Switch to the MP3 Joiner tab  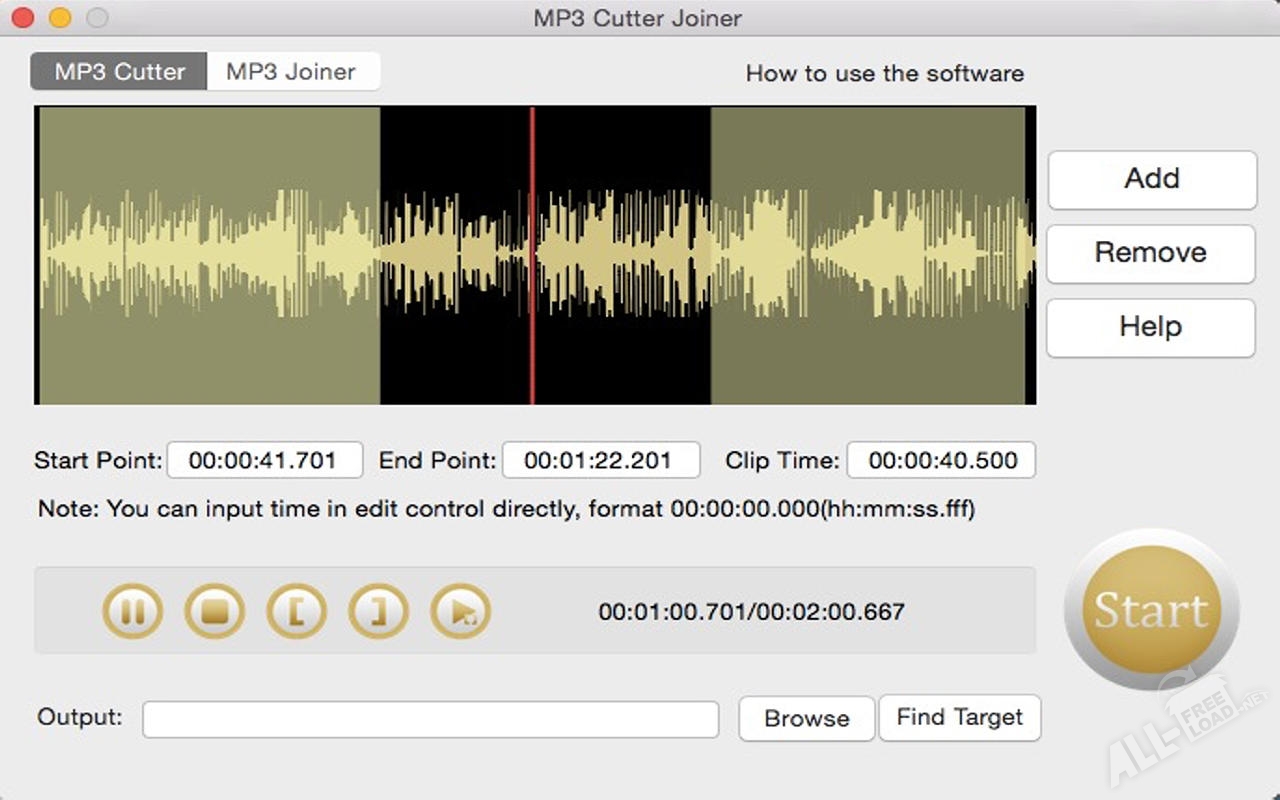tap(291, 72)
